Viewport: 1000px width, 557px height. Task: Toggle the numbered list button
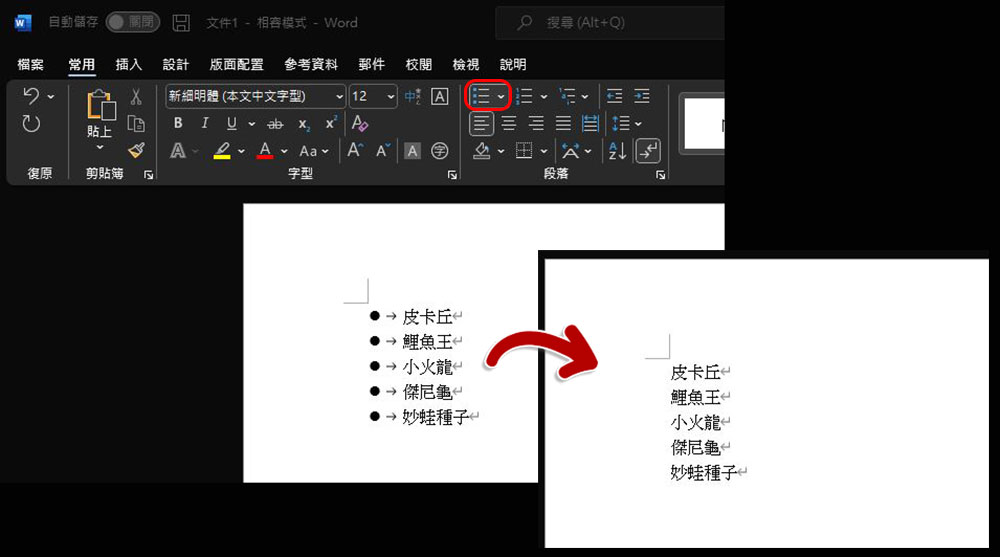pos(524,96)
